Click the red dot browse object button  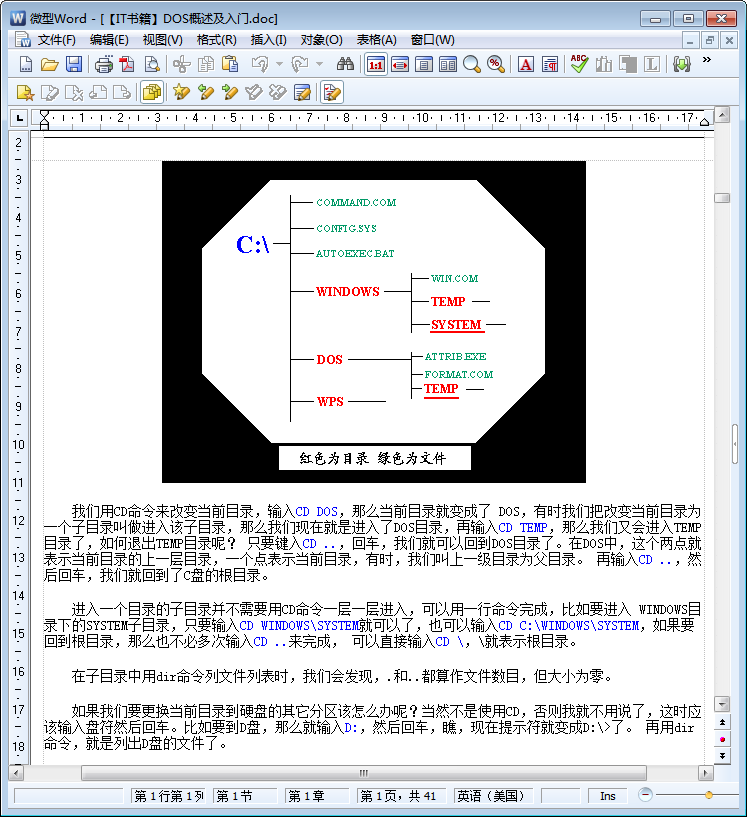722,739
